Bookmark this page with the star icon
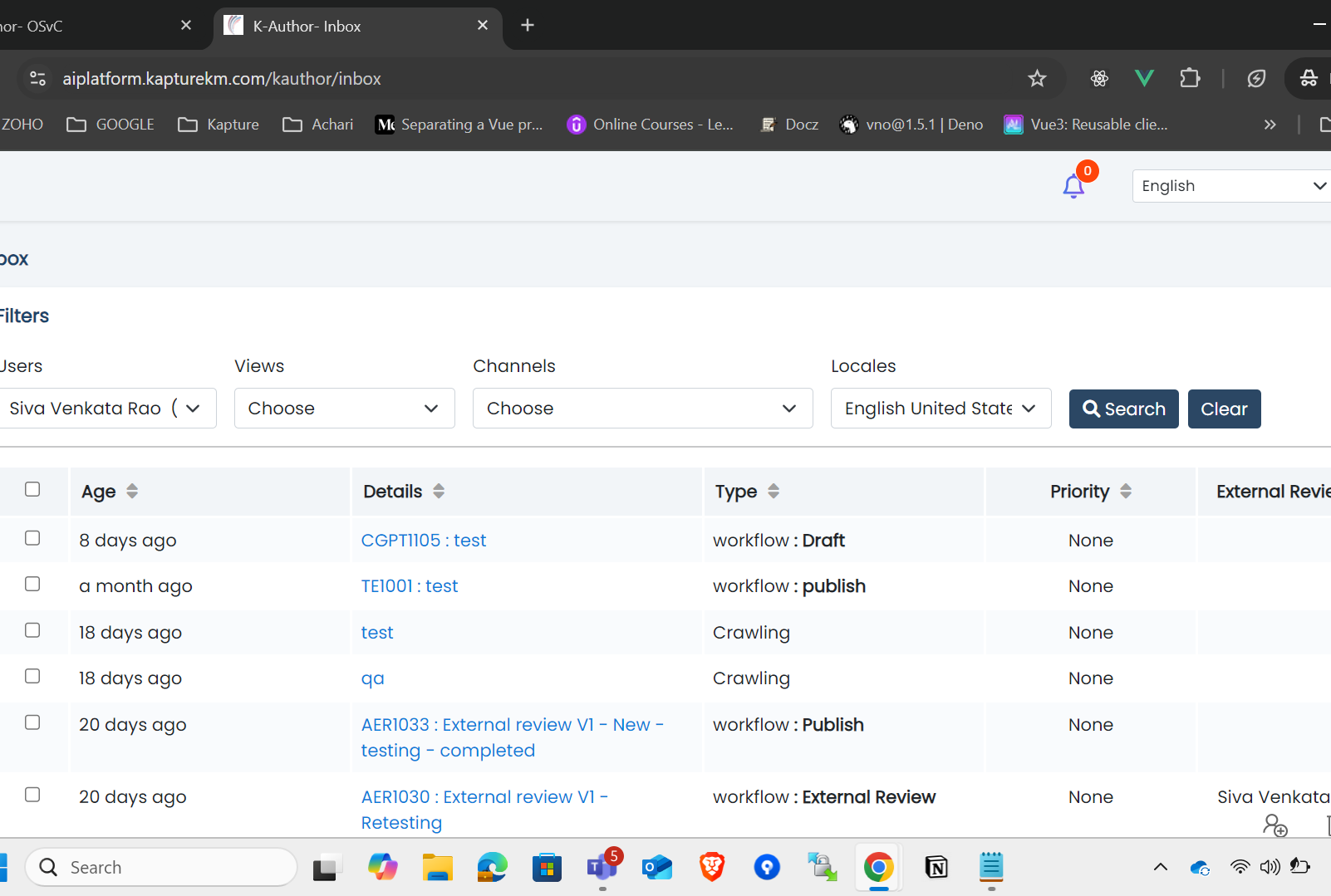 1037,79
